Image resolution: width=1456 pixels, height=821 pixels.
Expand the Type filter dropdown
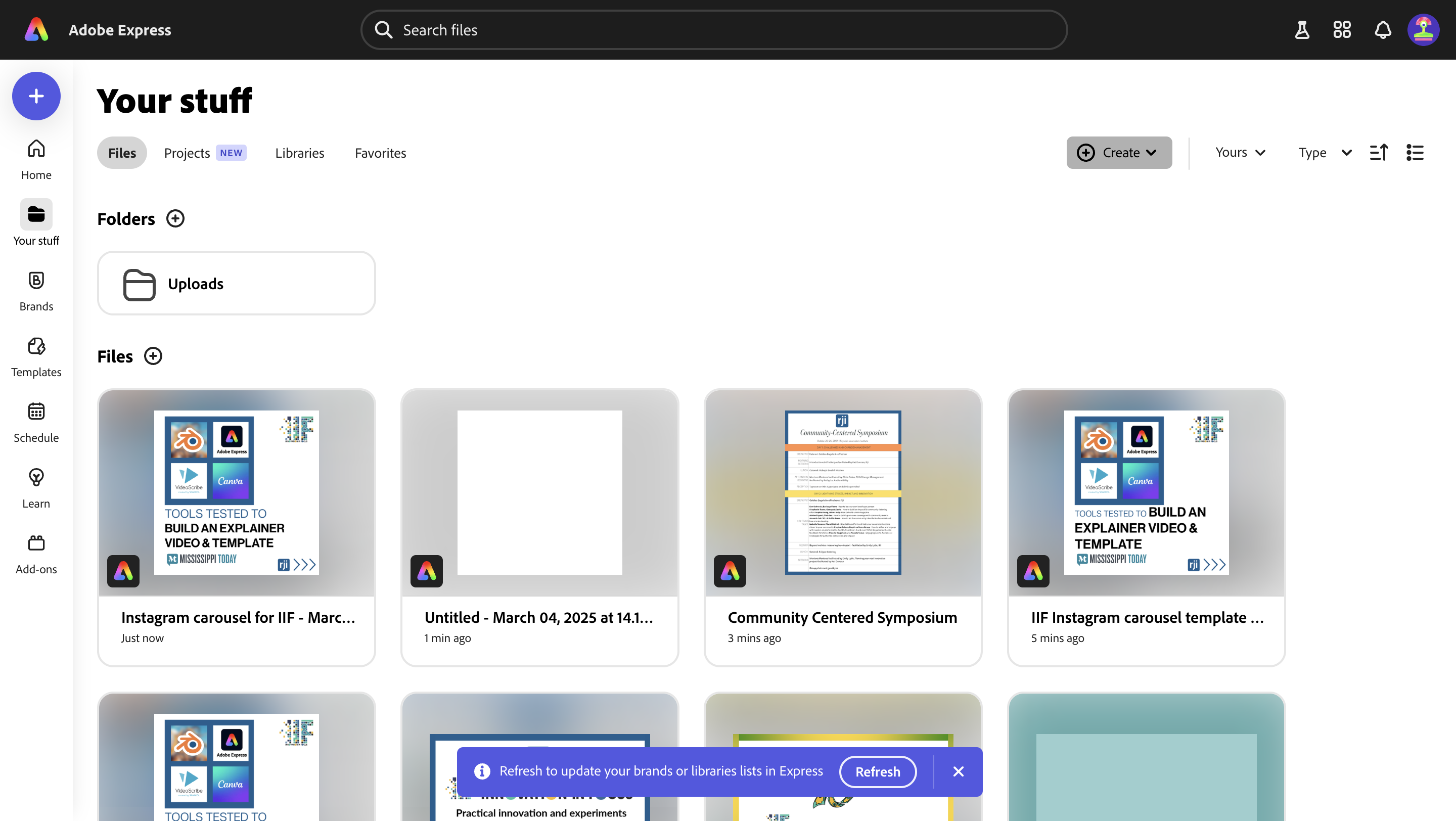pyautogui.click(x=1325, y=153)
